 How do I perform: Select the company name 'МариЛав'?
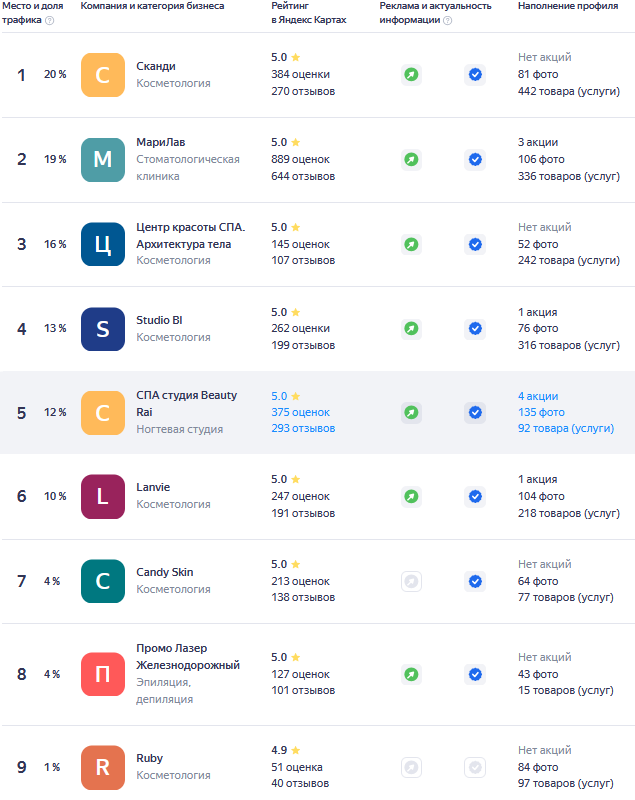161,142
